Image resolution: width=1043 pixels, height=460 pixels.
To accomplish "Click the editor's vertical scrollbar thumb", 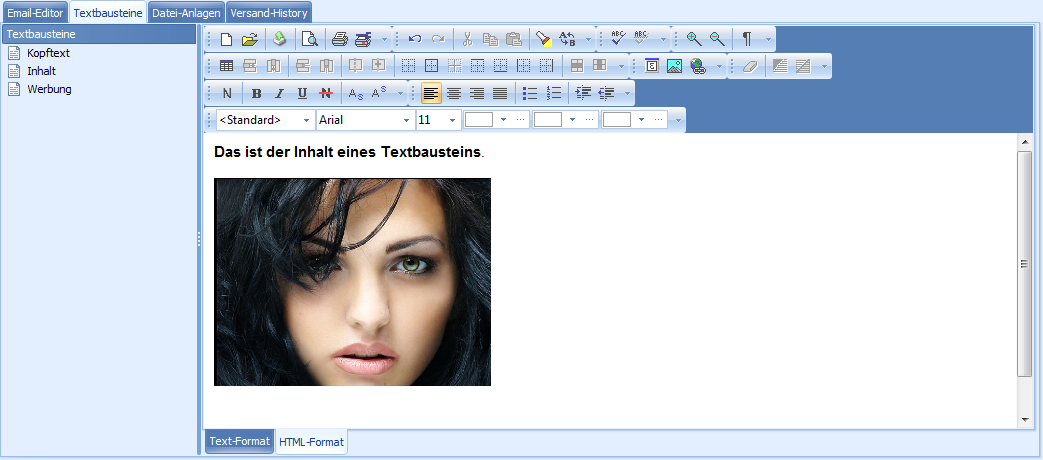I will [x=1024, y=264].
